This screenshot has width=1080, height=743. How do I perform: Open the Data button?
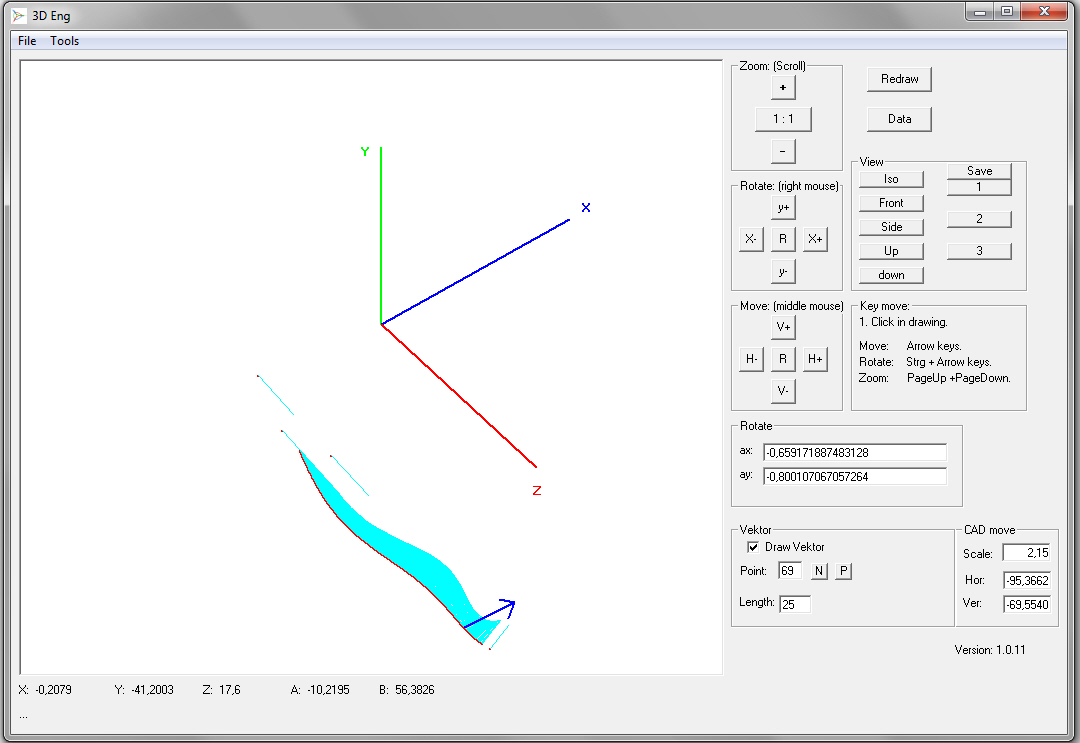899,119
